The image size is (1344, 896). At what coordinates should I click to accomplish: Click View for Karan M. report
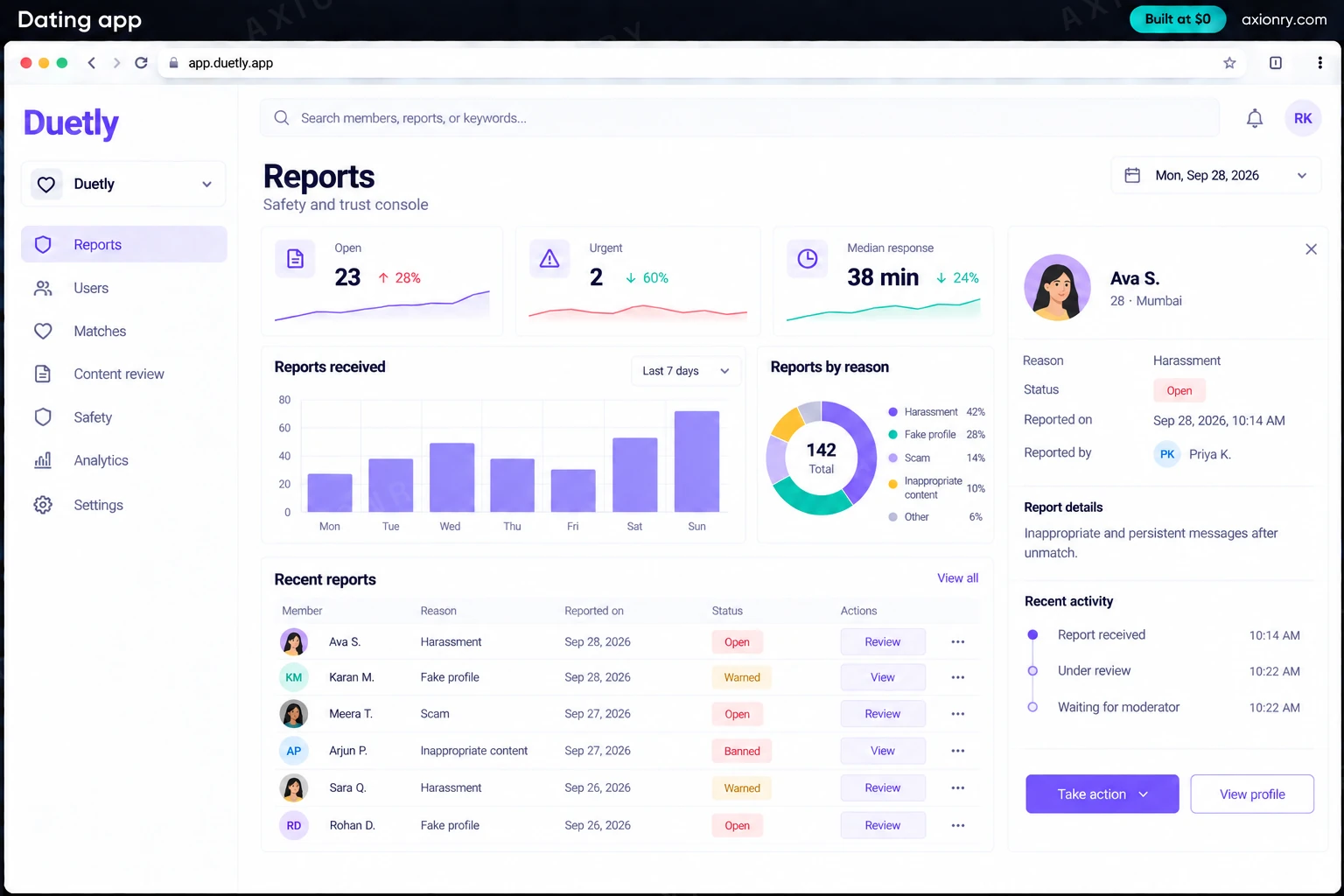coord(883,677)
